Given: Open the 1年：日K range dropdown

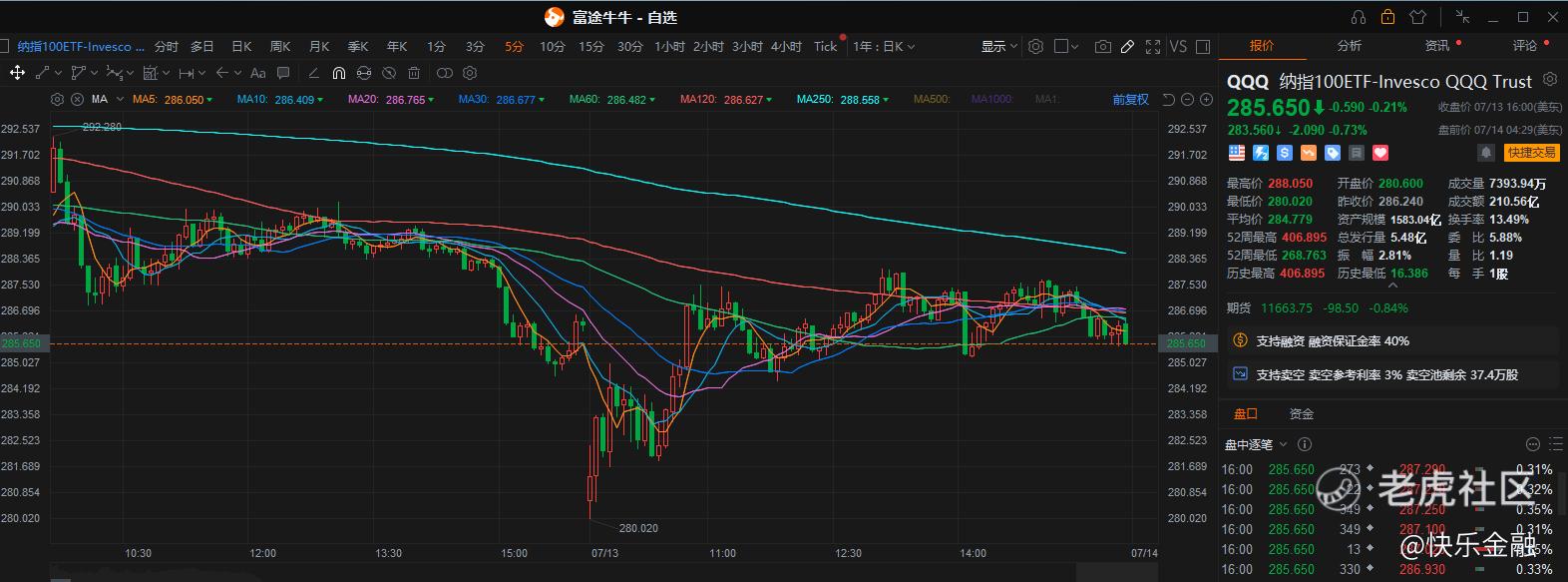Looking at the screenshot, I should [x=884, y=46].
